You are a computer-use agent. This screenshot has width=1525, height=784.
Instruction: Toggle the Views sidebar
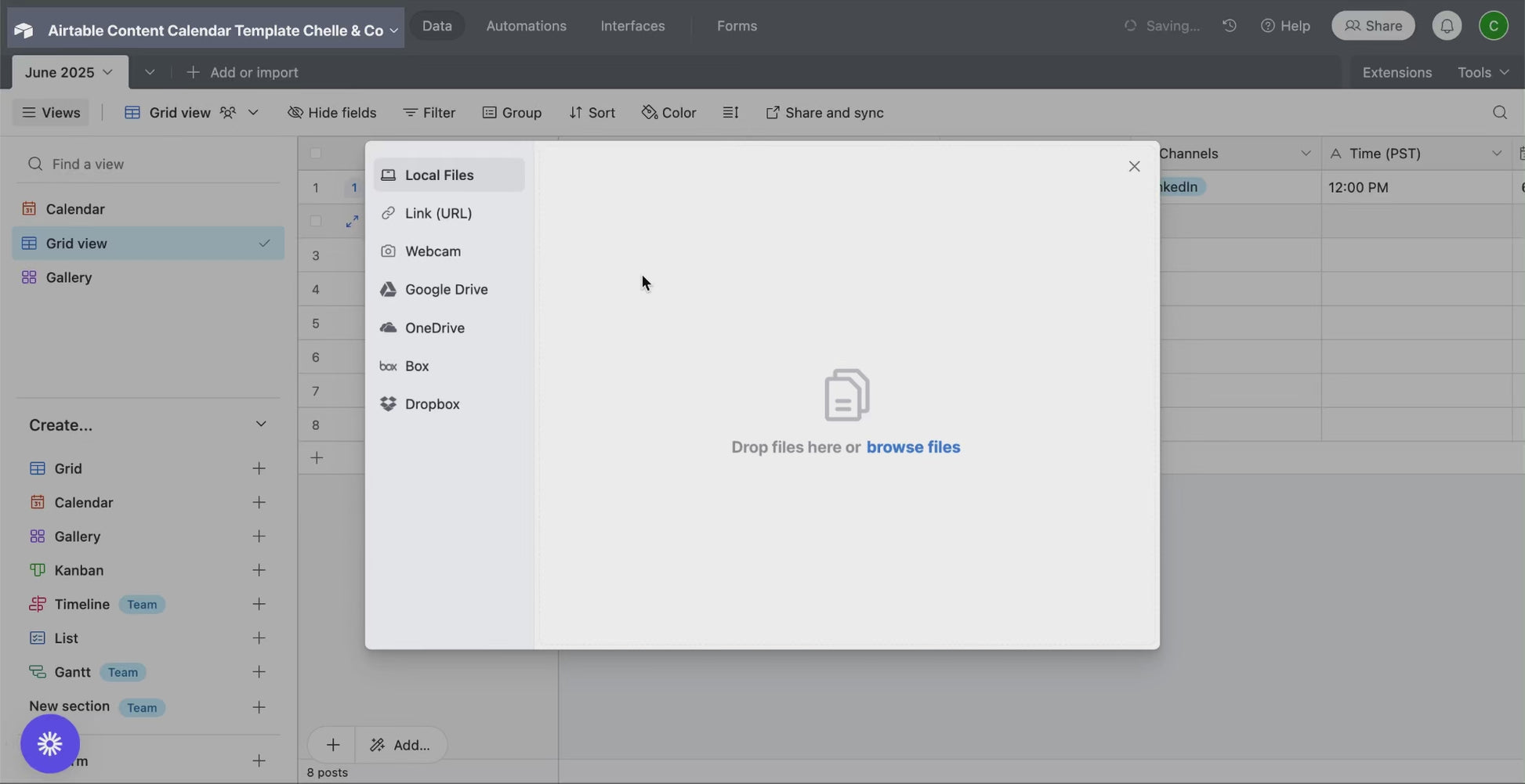coord(51,113)
